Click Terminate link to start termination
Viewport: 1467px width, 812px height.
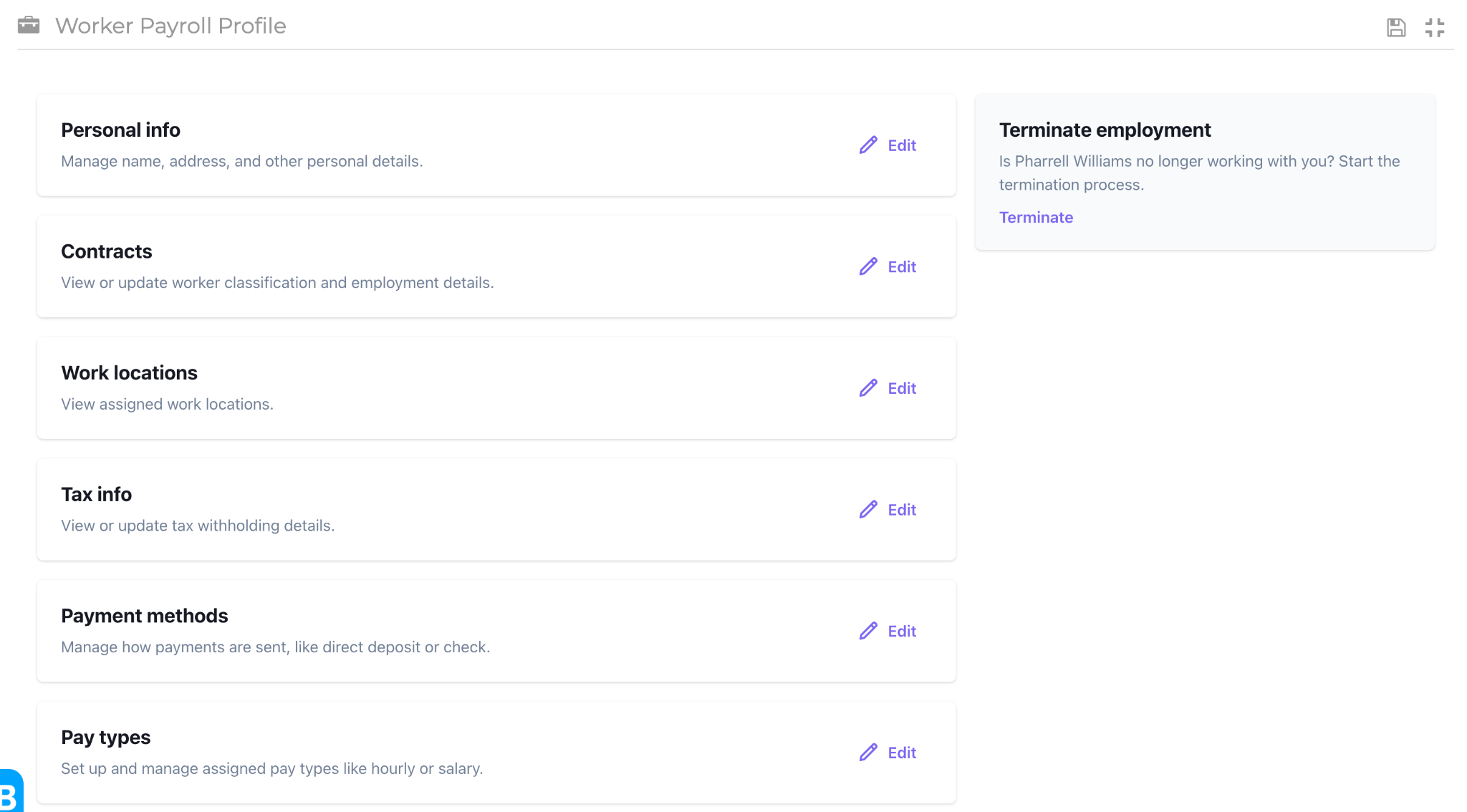[x=1036, y=217]
